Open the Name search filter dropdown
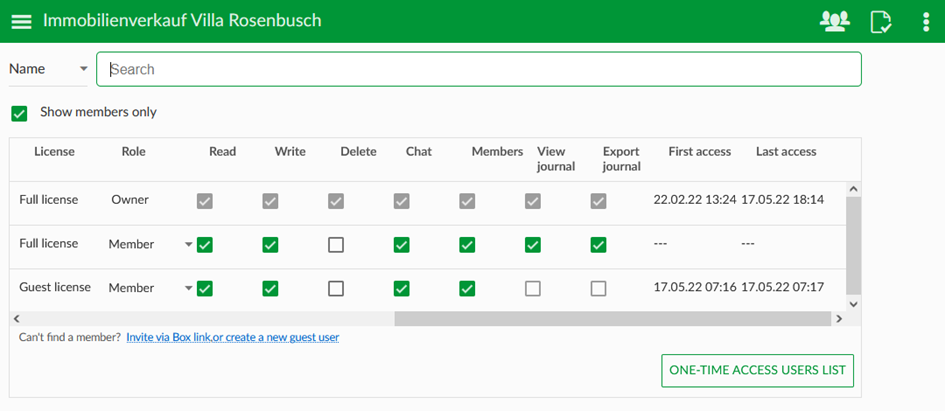This screenshot has width=945, height=411. pyautogui.click(x=48, y=69)
